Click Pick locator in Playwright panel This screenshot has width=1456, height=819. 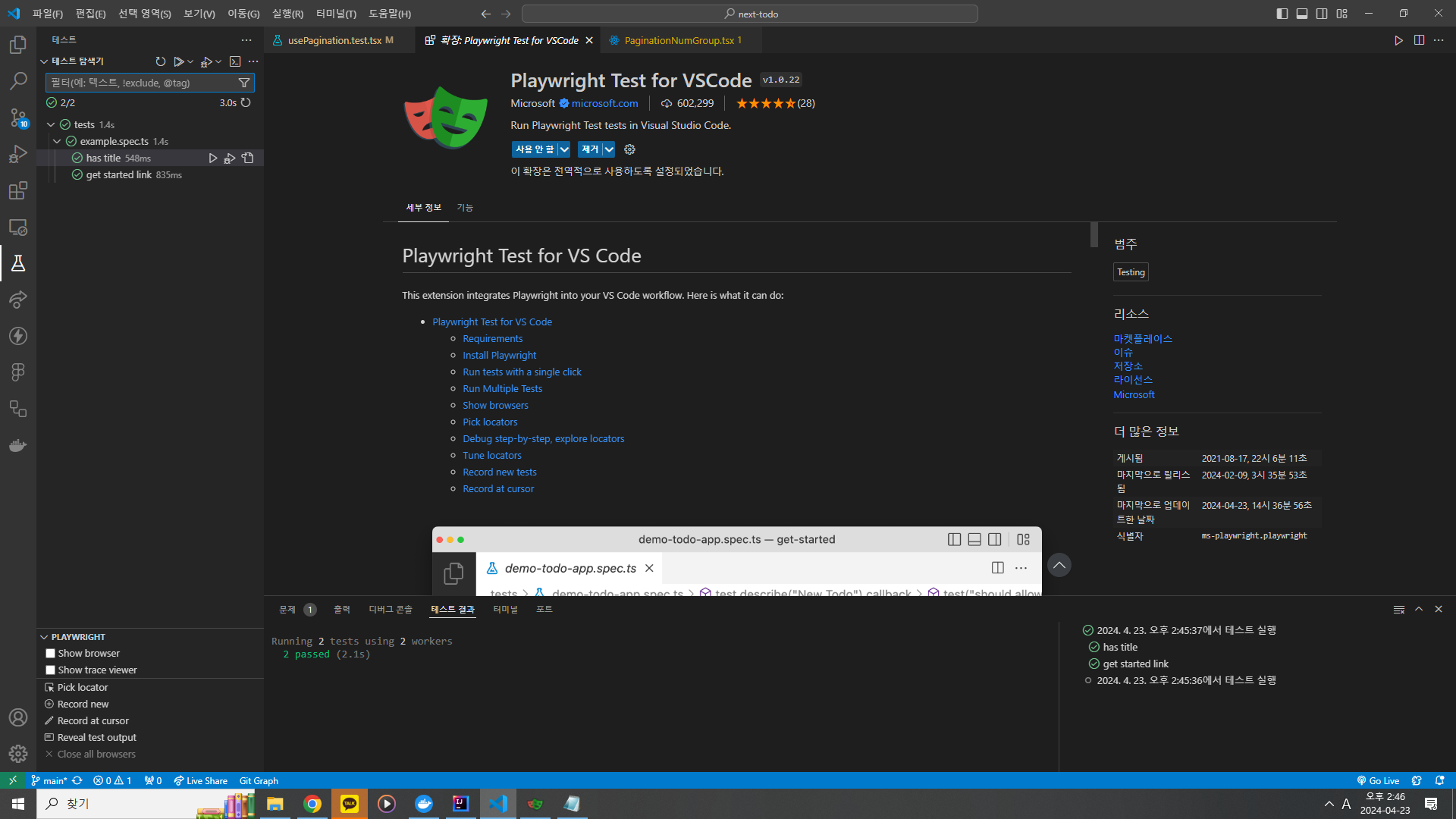83,688
